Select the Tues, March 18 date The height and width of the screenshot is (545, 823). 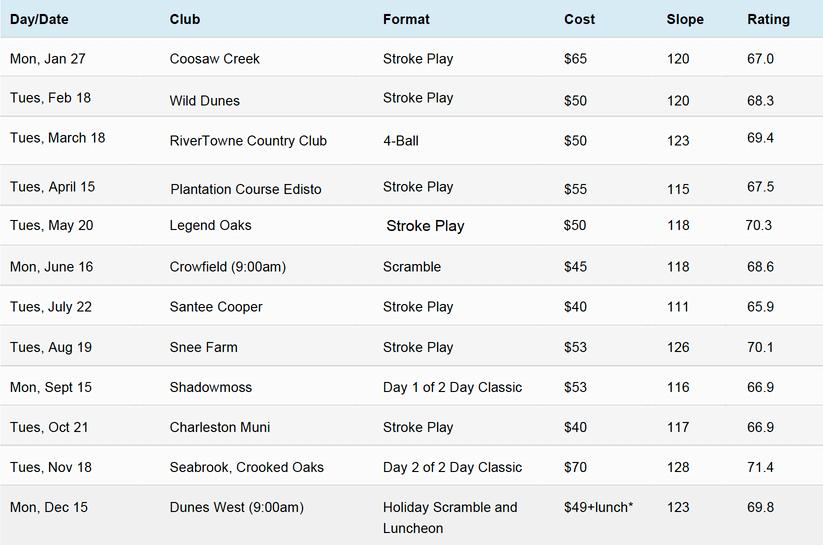58,138
